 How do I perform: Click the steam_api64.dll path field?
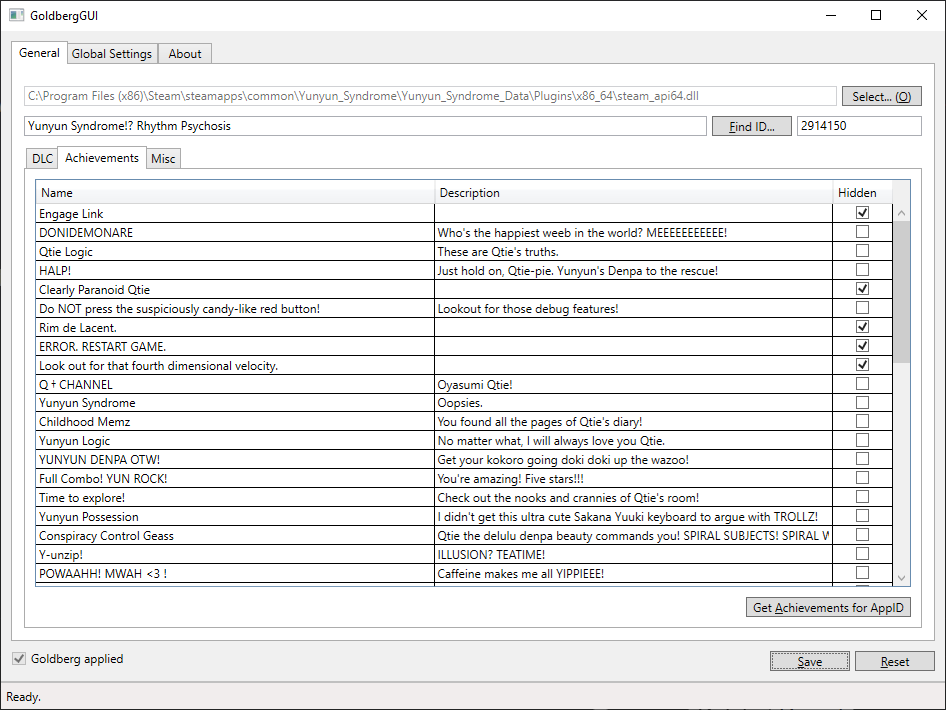[430, 96]
